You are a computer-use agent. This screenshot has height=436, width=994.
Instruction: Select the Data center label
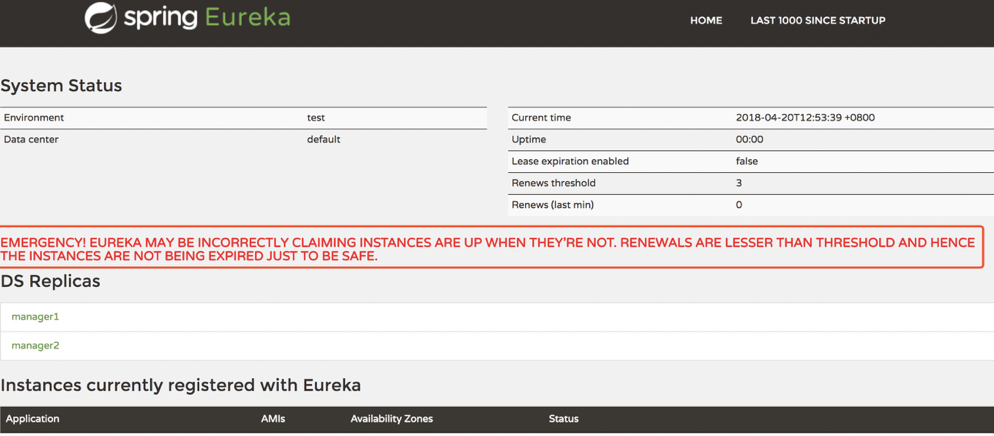(x=31, y=139)
